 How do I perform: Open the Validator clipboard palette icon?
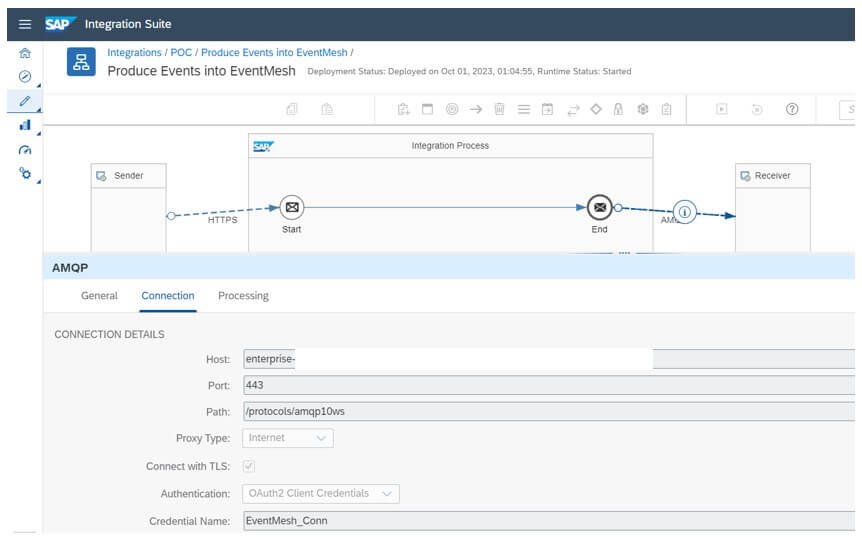tap(666, 109)
